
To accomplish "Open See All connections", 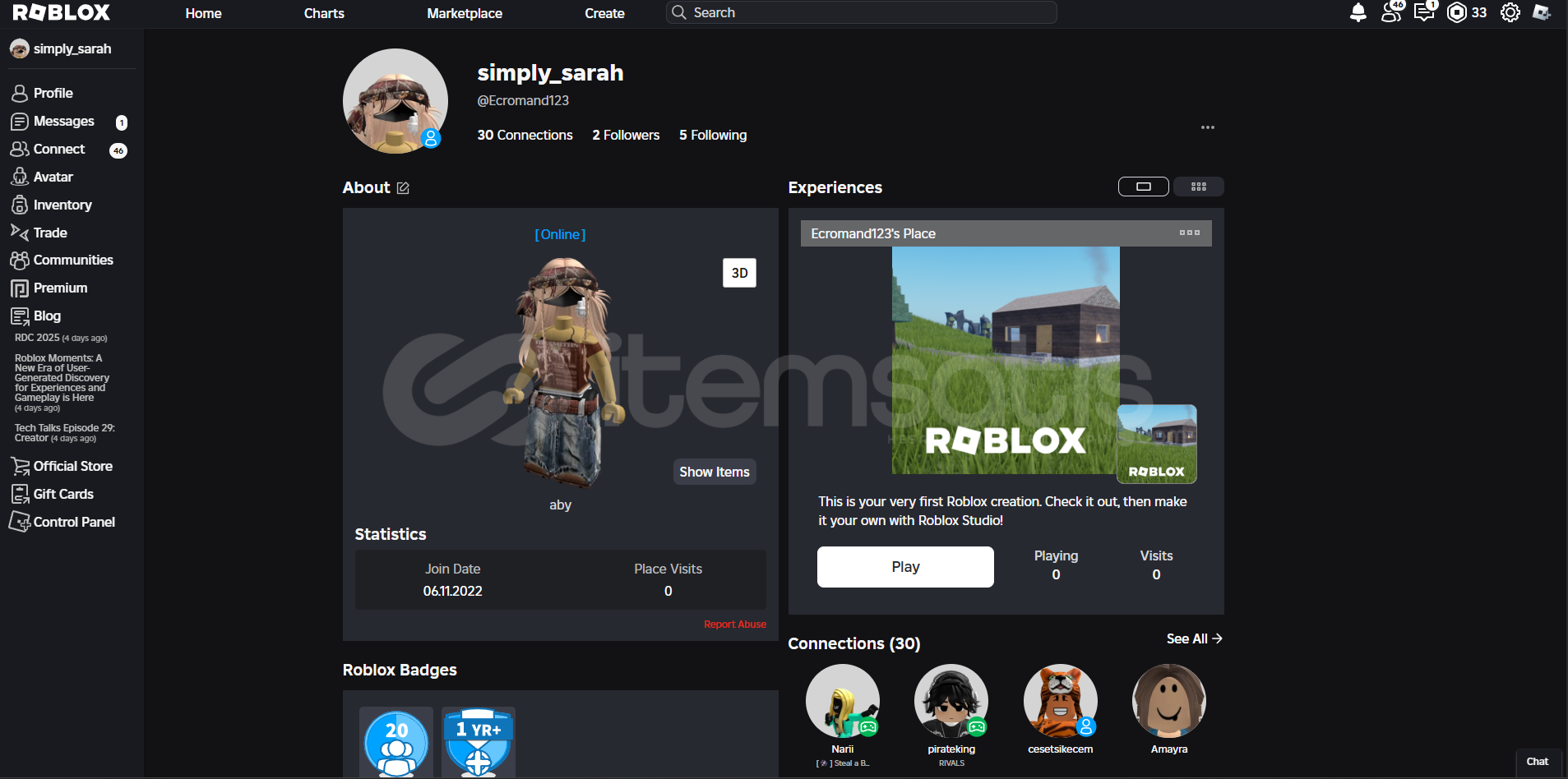I will pyautogui.click(x=1194, y=638).
